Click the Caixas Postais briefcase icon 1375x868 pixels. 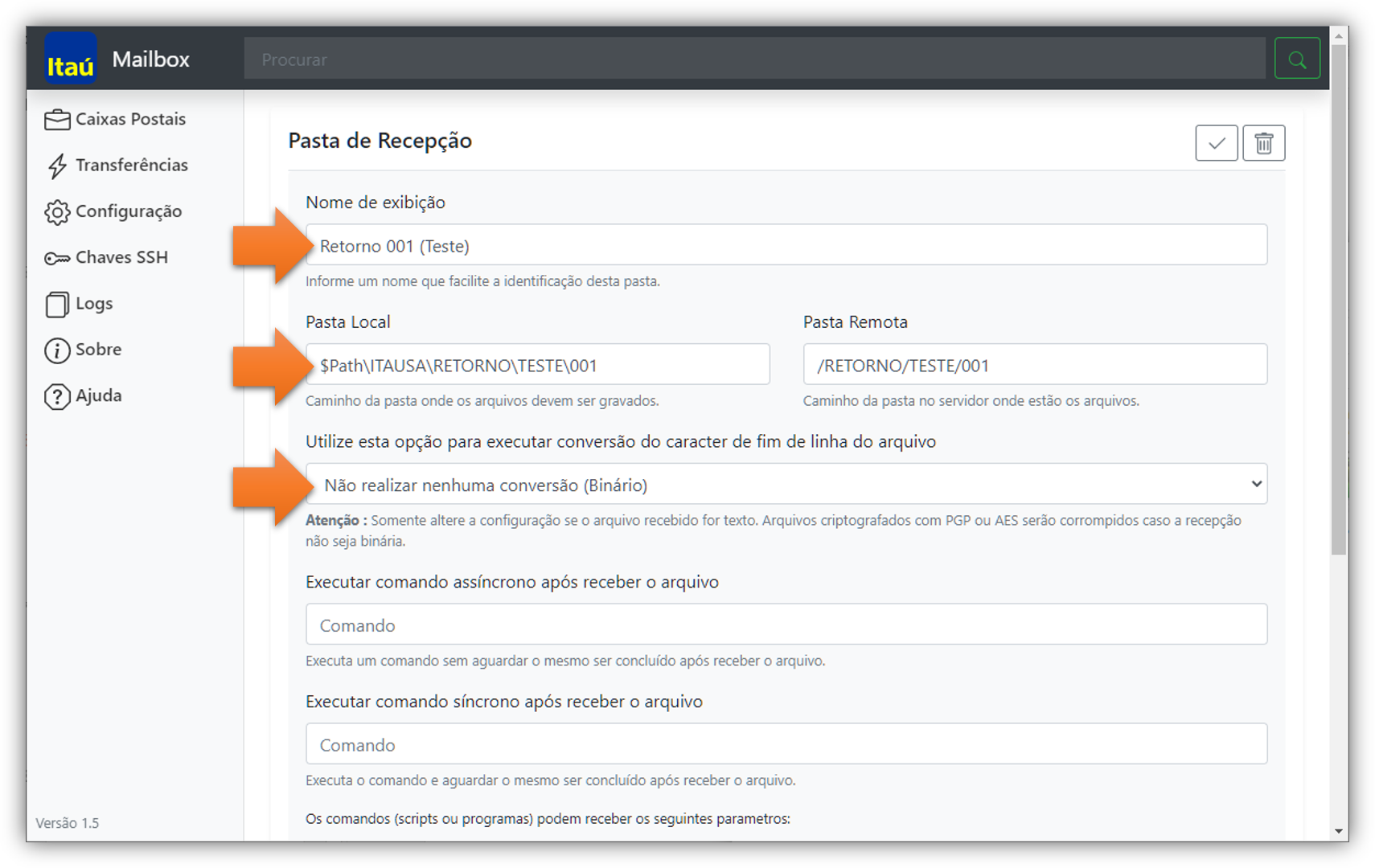click(57, 120)
